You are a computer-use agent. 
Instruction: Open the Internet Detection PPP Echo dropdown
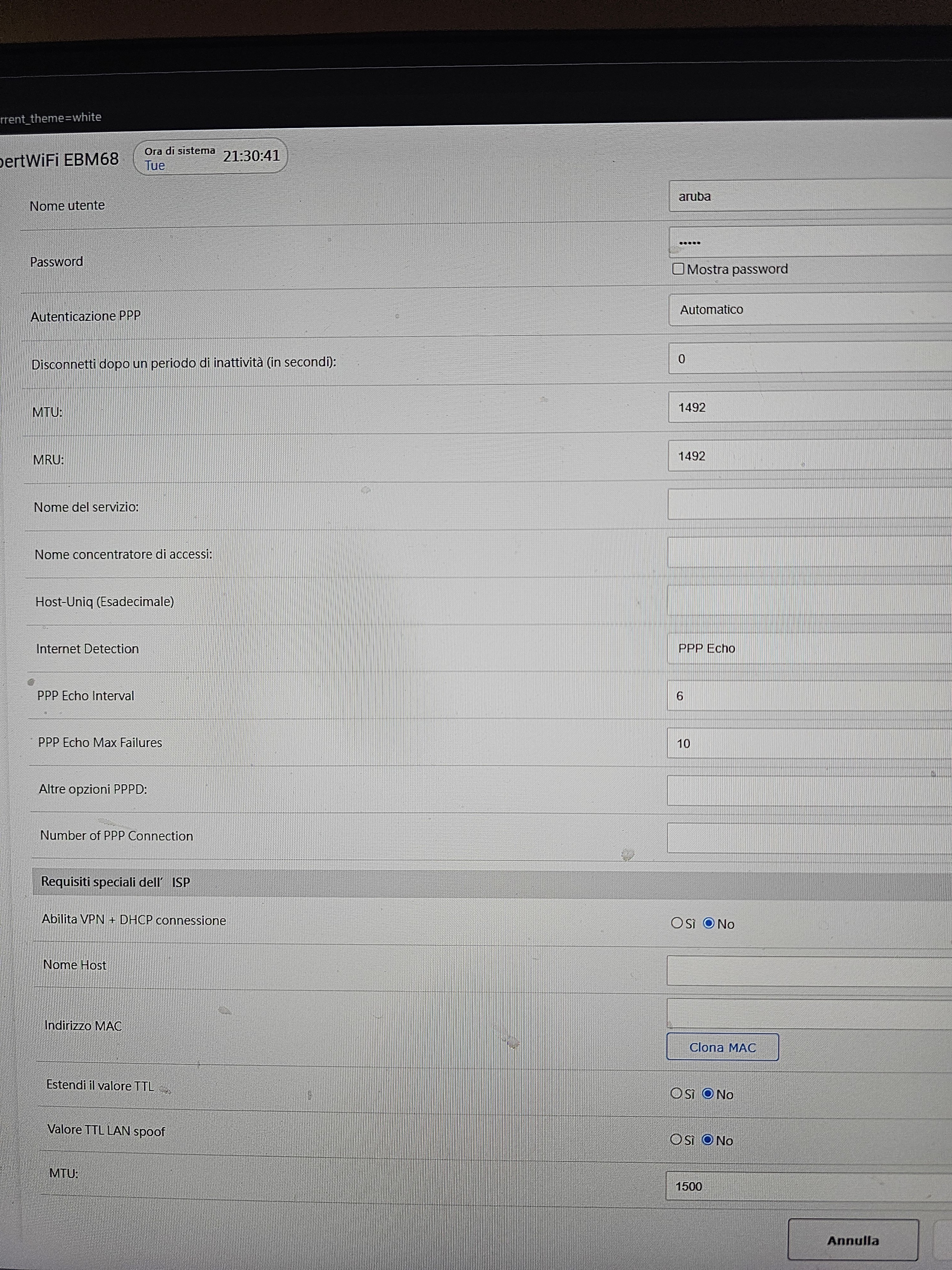pyautogui.click(x=809, y=648)
